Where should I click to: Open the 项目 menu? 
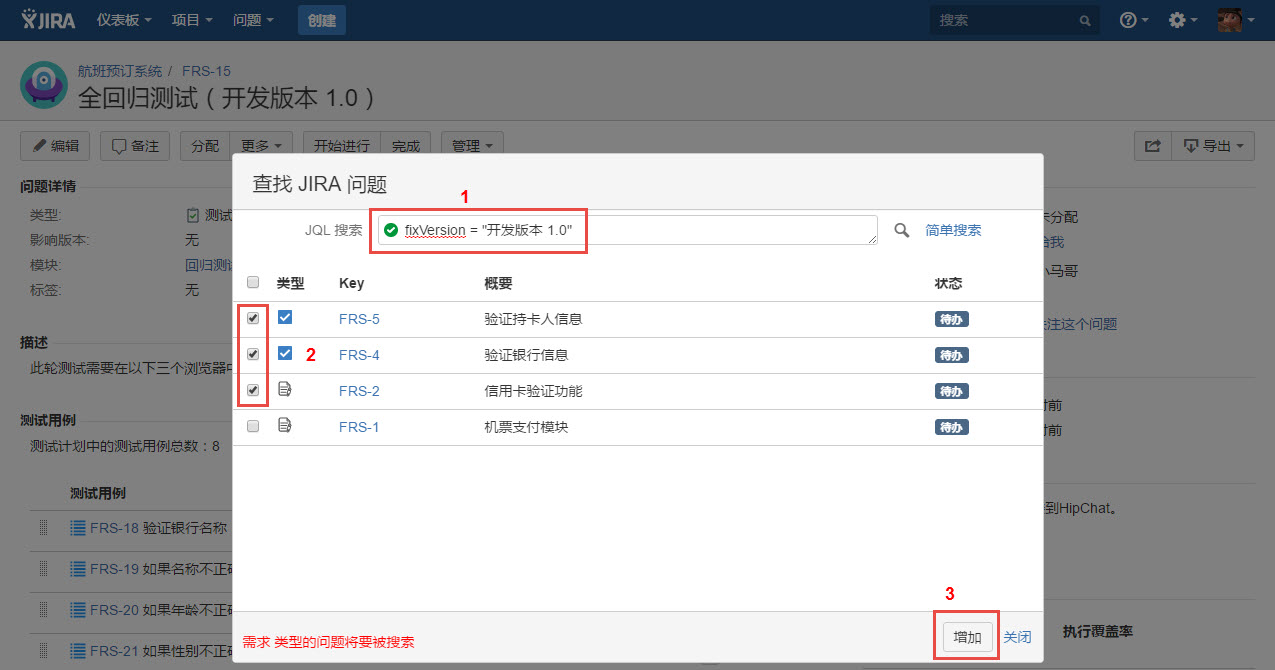coord(191,20)
